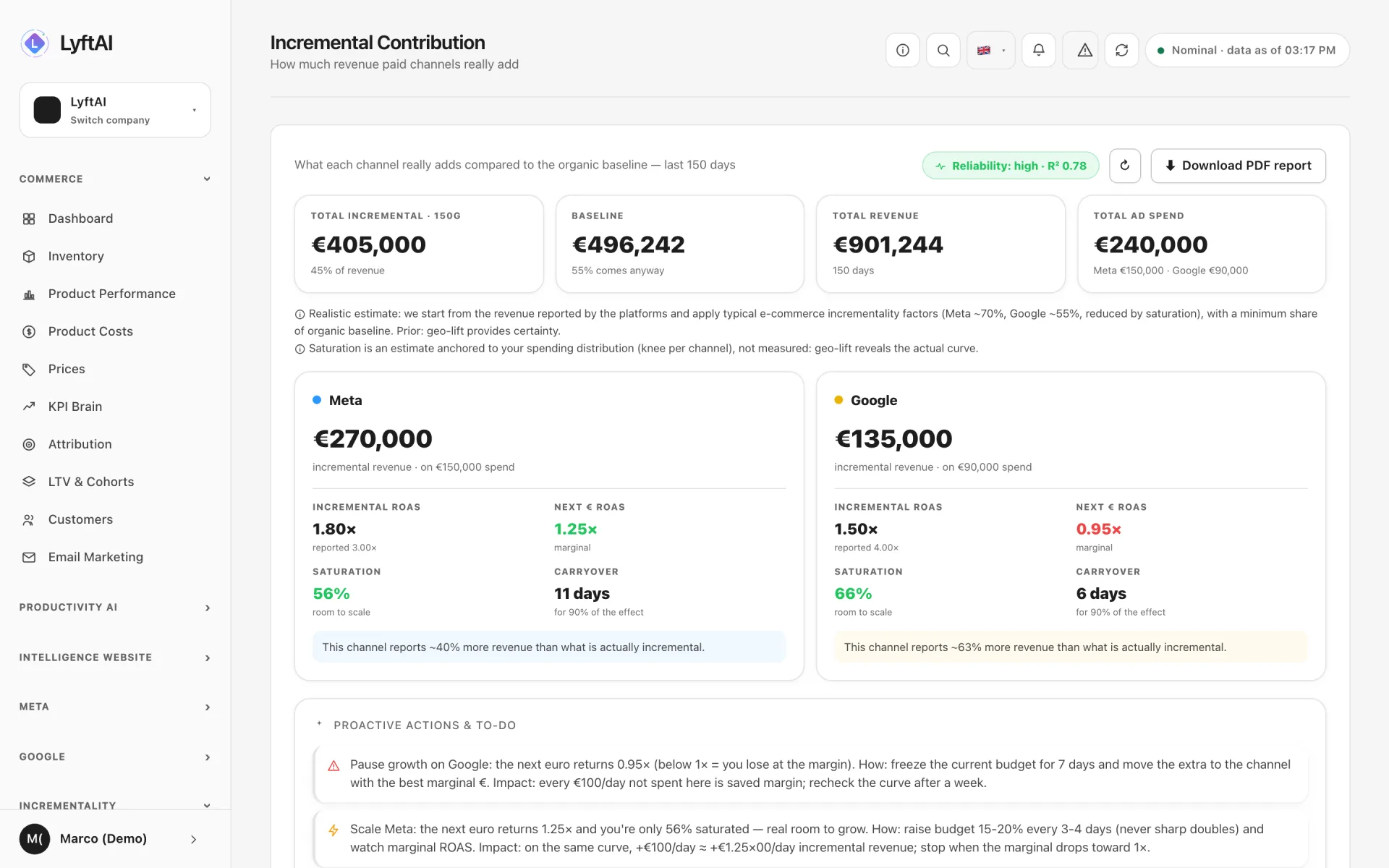Image resolution: width=1389 pixels, height=868 pixels.
Task: Click the Product Performance chart icon
Action: (x=29, y=294)
